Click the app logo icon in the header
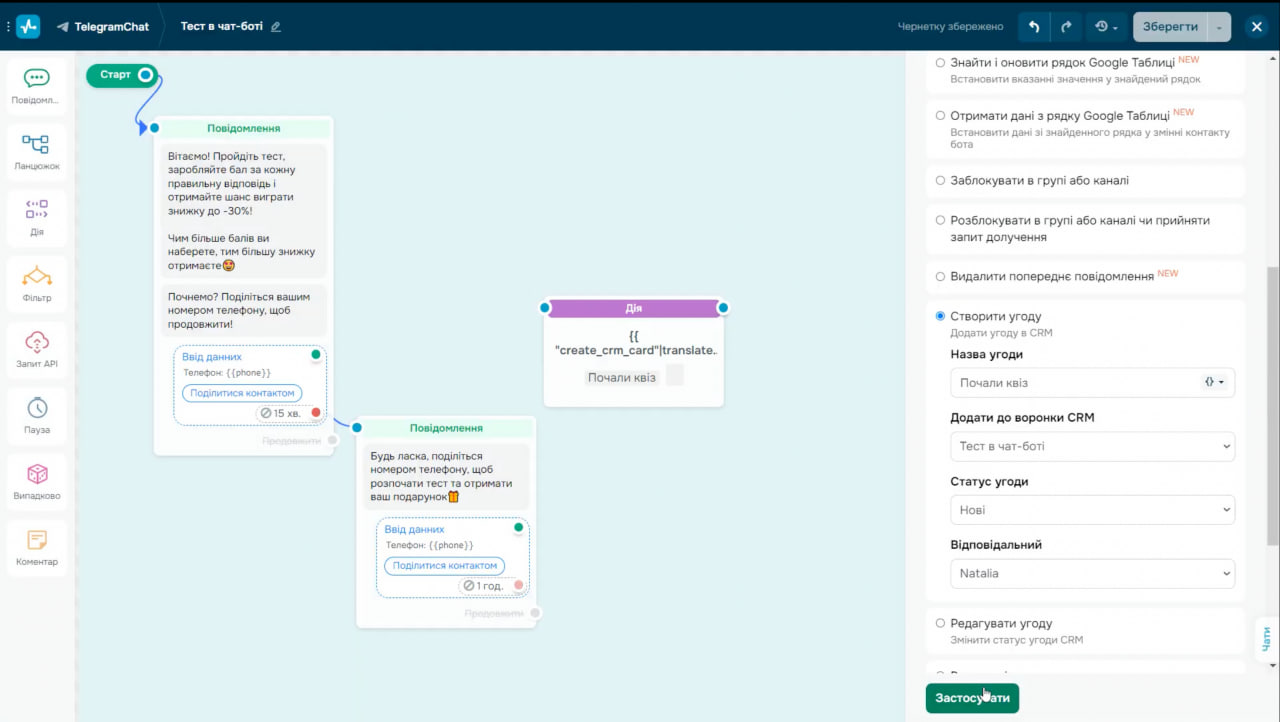The image size is (1280, 722). click(28, 27)
